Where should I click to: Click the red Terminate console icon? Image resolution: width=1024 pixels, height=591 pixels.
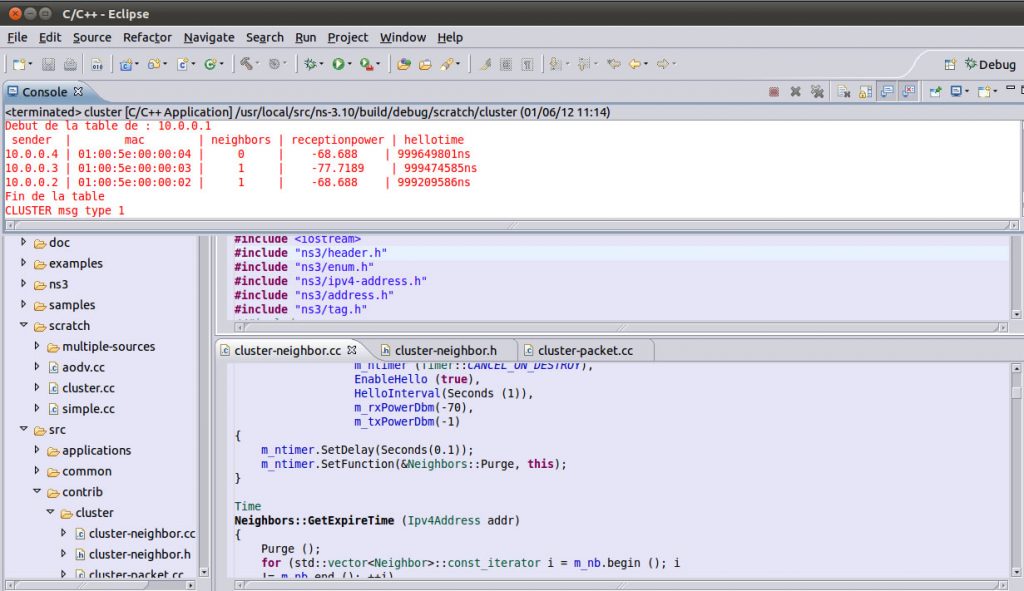(x=774, y=92)
